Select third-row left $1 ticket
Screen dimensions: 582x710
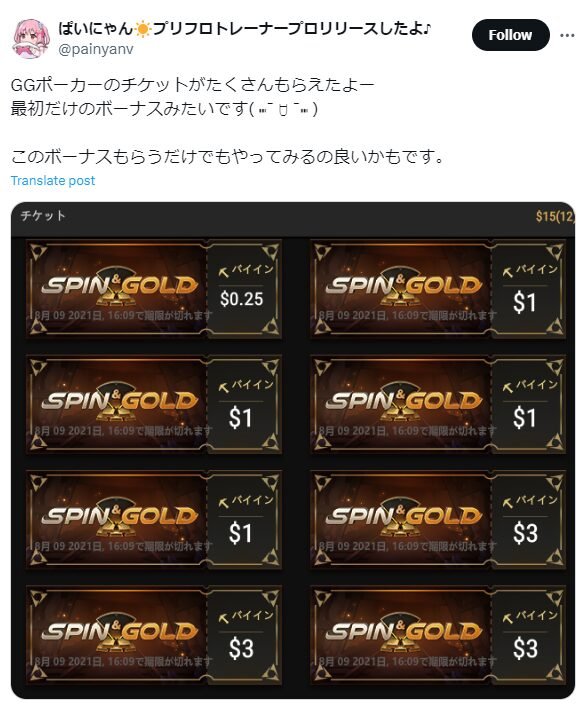[x=154, y=520]
